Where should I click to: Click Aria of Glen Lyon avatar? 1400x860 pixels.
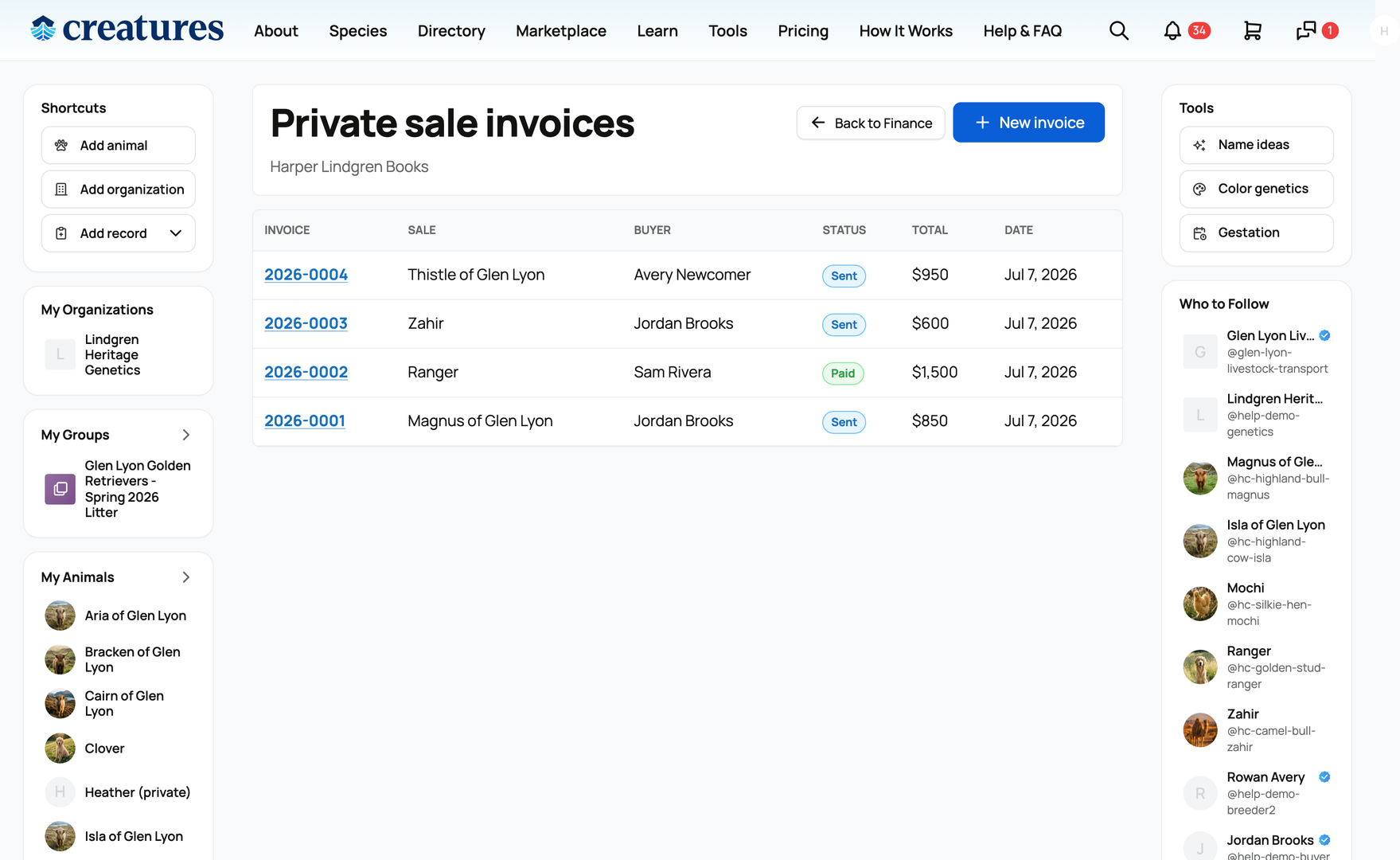pyautogui.click(x=60, y=616)
